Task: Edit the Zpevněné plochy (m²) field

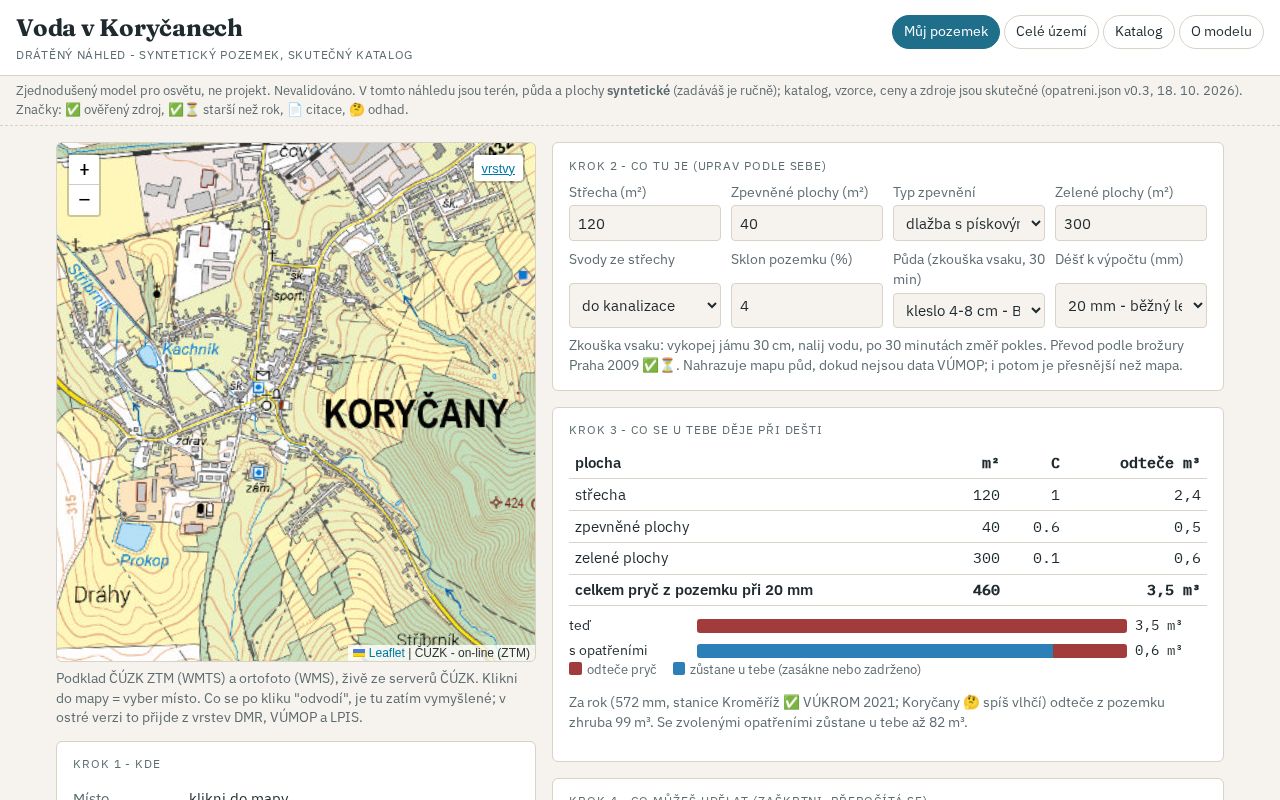Action: (x=807, y=223)
